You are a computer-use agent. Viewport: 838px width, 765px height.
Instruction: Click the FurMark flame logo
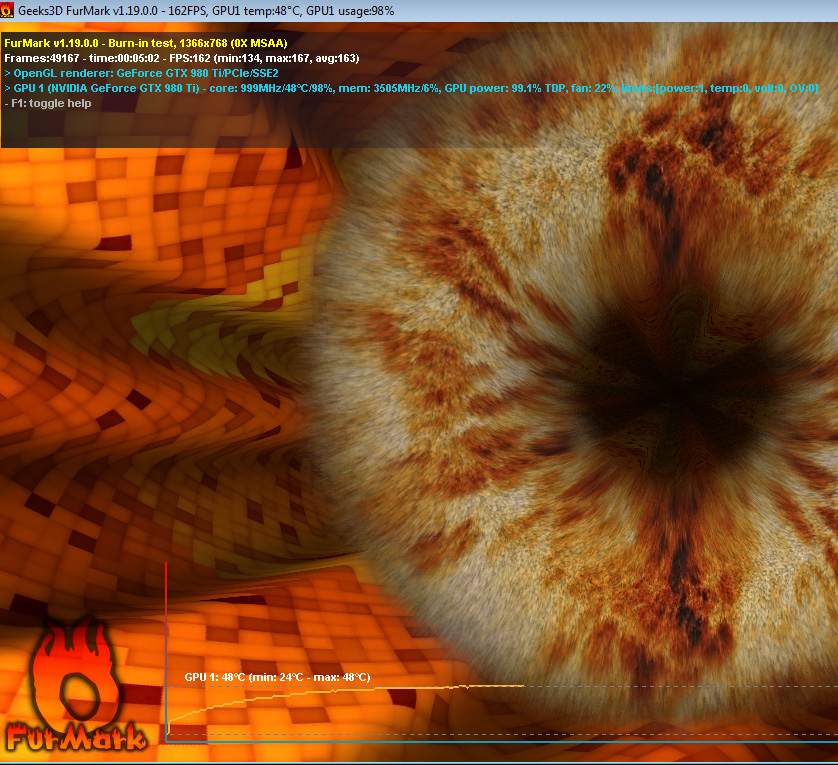click(x=76, y=686)
